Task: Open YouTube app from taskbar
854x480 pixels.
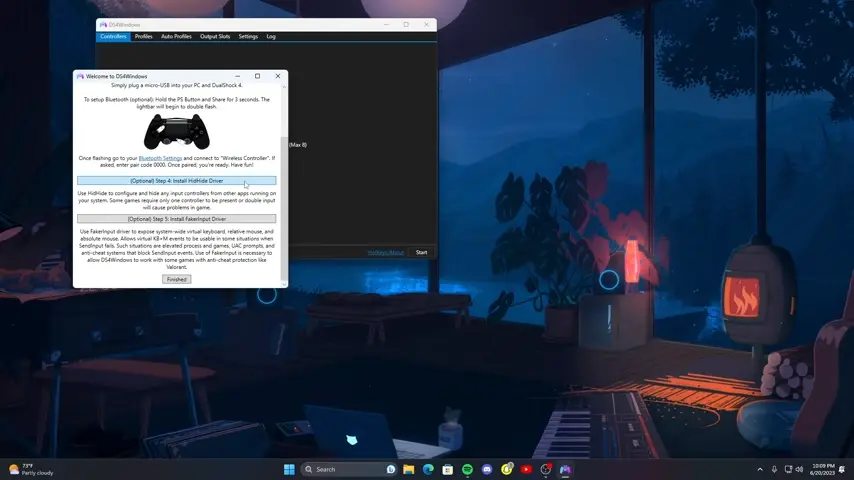Action: tap(526, 470)
